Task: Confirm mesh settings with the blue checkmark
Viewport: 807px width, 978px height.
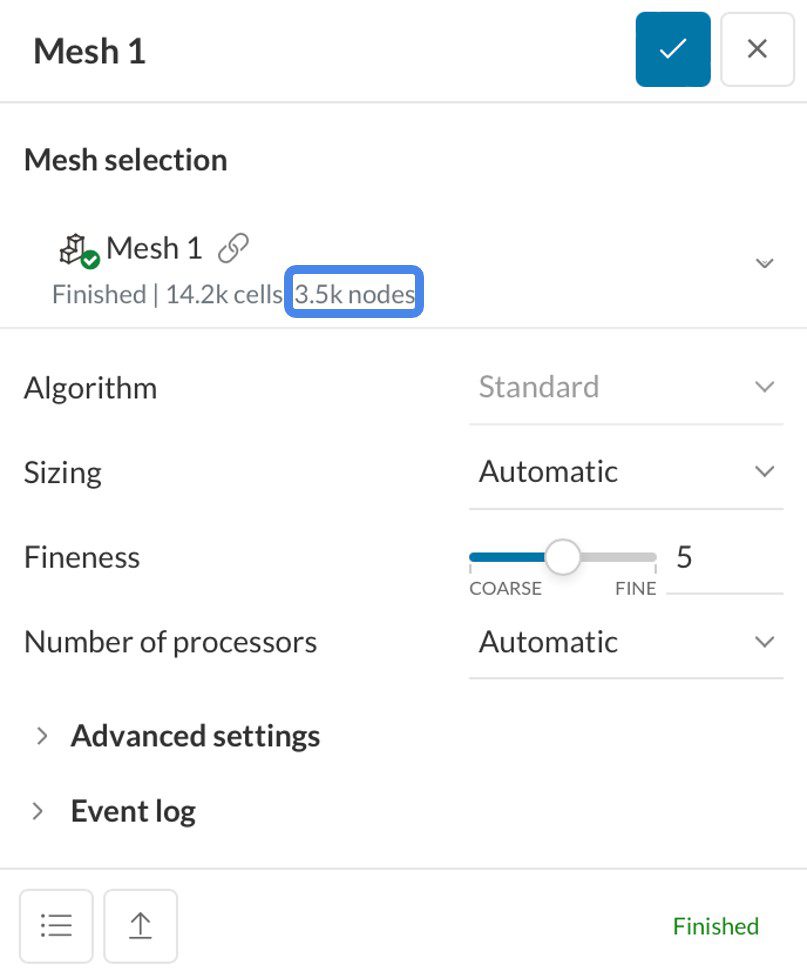Action: (x=673, y=49)
